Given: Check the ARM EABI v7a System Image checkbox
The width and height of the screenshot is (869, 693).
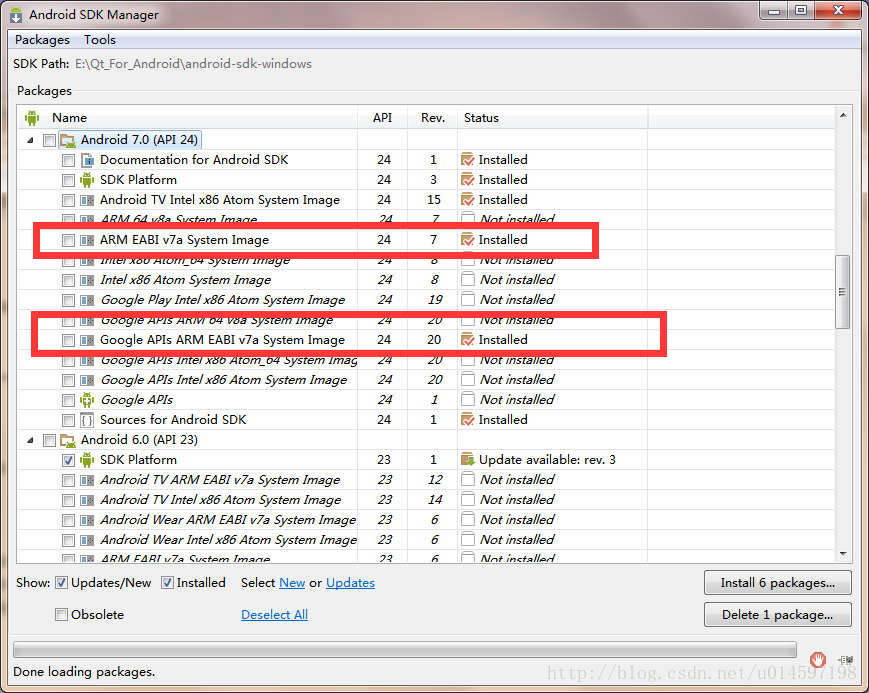Looking at the screenshot, I should tap(70, 239).
